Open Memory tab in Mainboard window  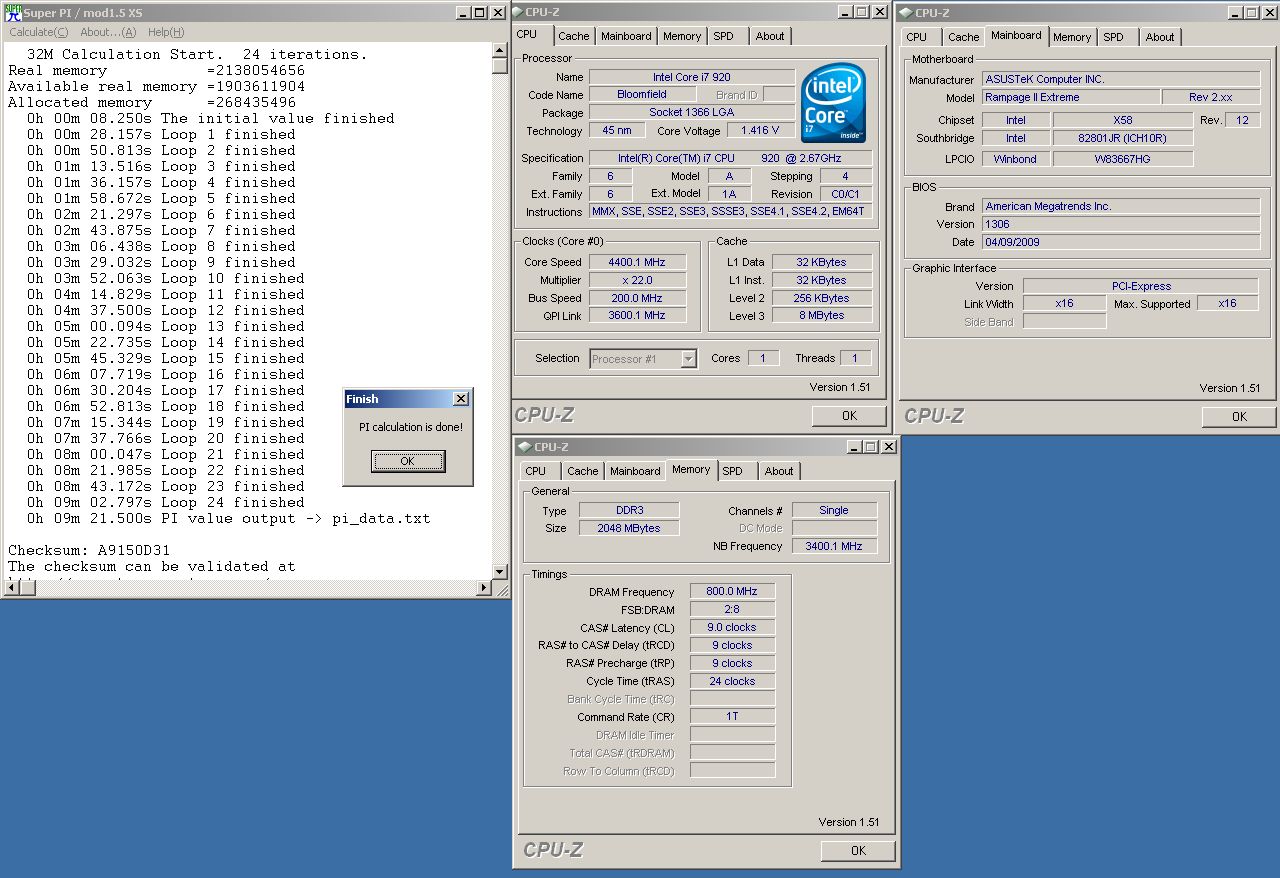click(1072, 37)
